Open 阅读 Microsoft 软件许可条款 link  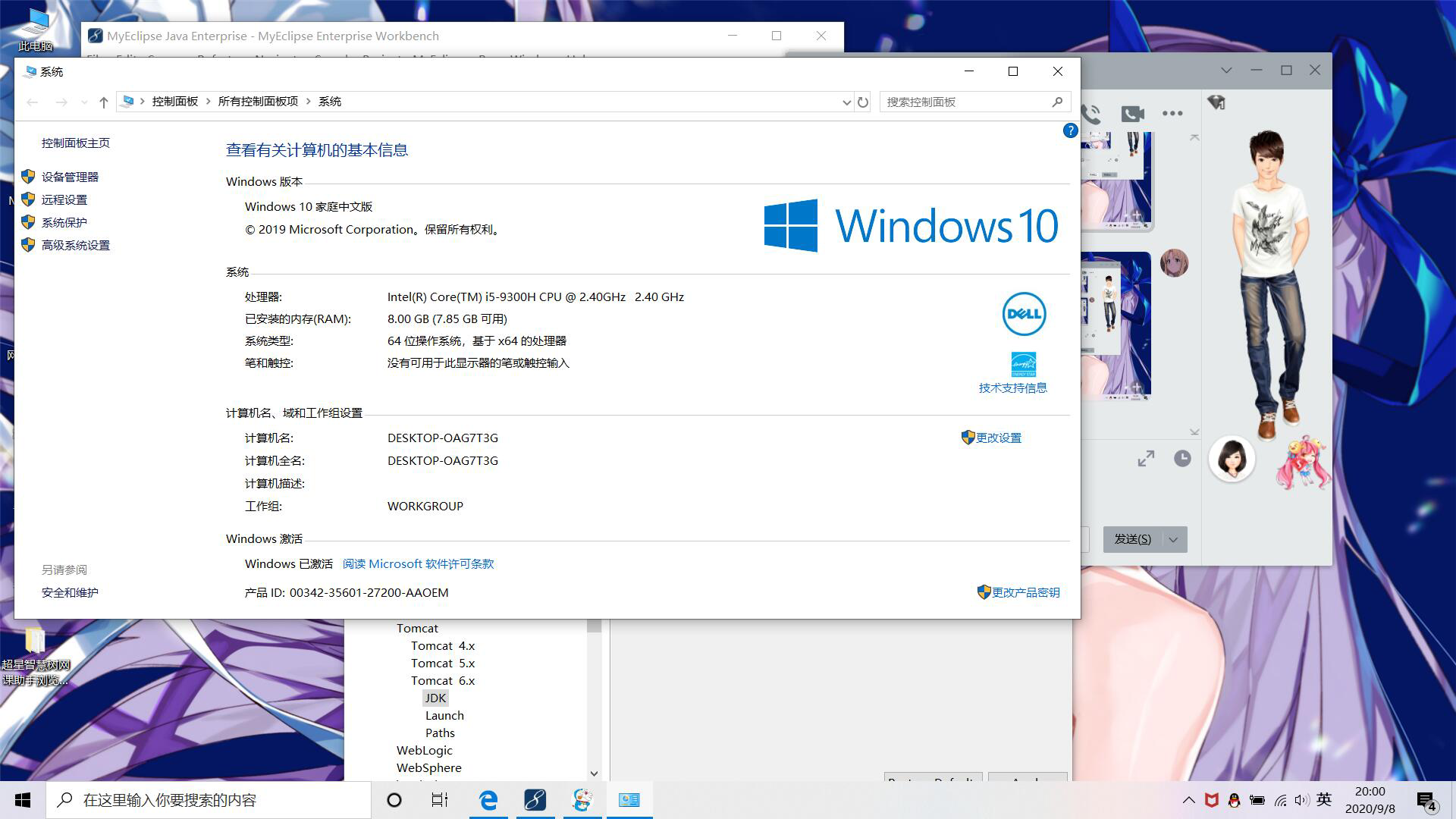click(418, 563)
